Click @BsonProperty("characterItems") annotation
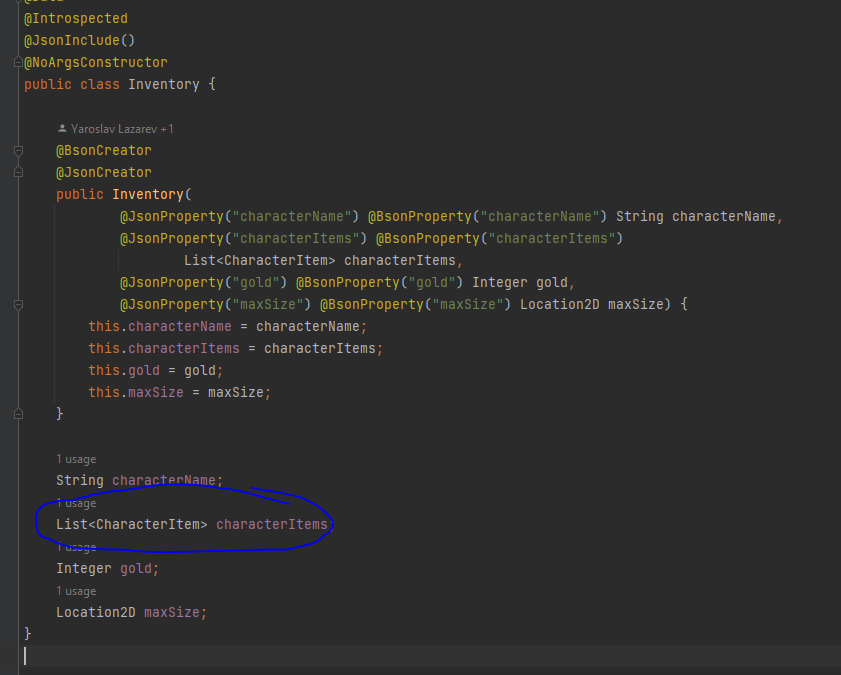The image size is (841, 675). (x=499, y=239)
